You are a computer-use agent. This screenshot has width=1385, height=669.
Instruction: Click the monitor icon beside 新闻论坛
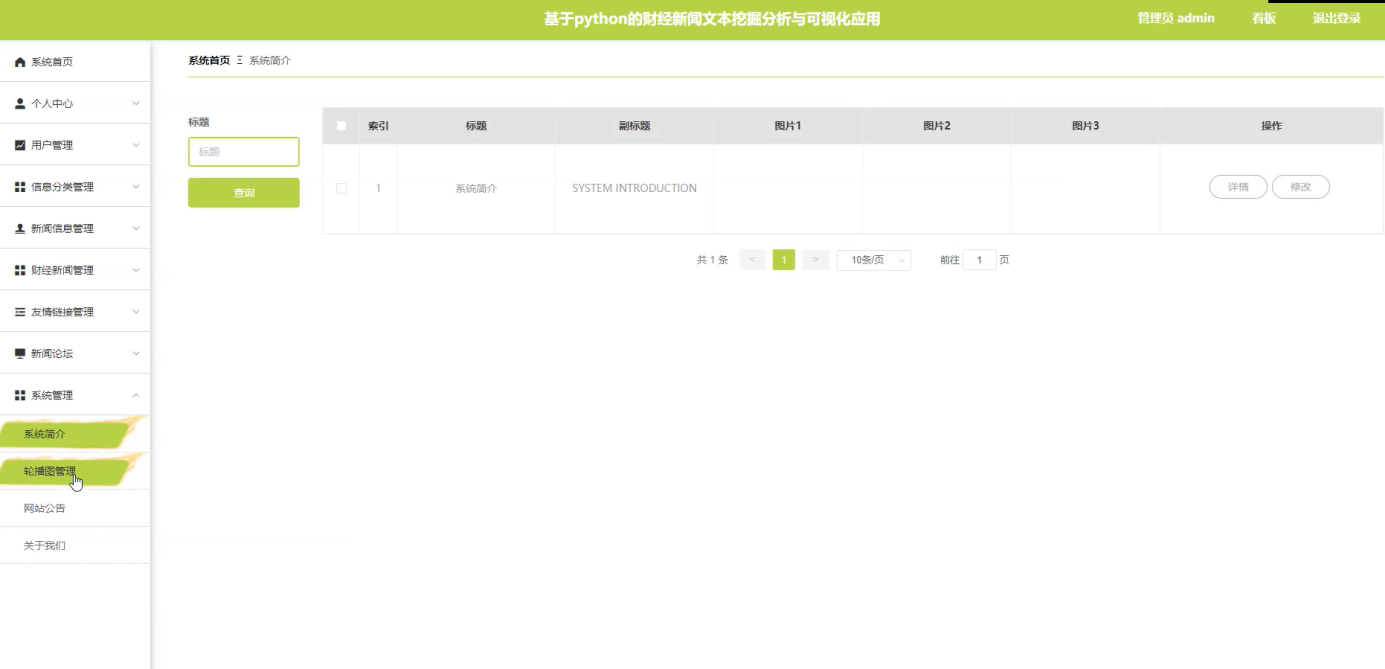click(20, 354)
